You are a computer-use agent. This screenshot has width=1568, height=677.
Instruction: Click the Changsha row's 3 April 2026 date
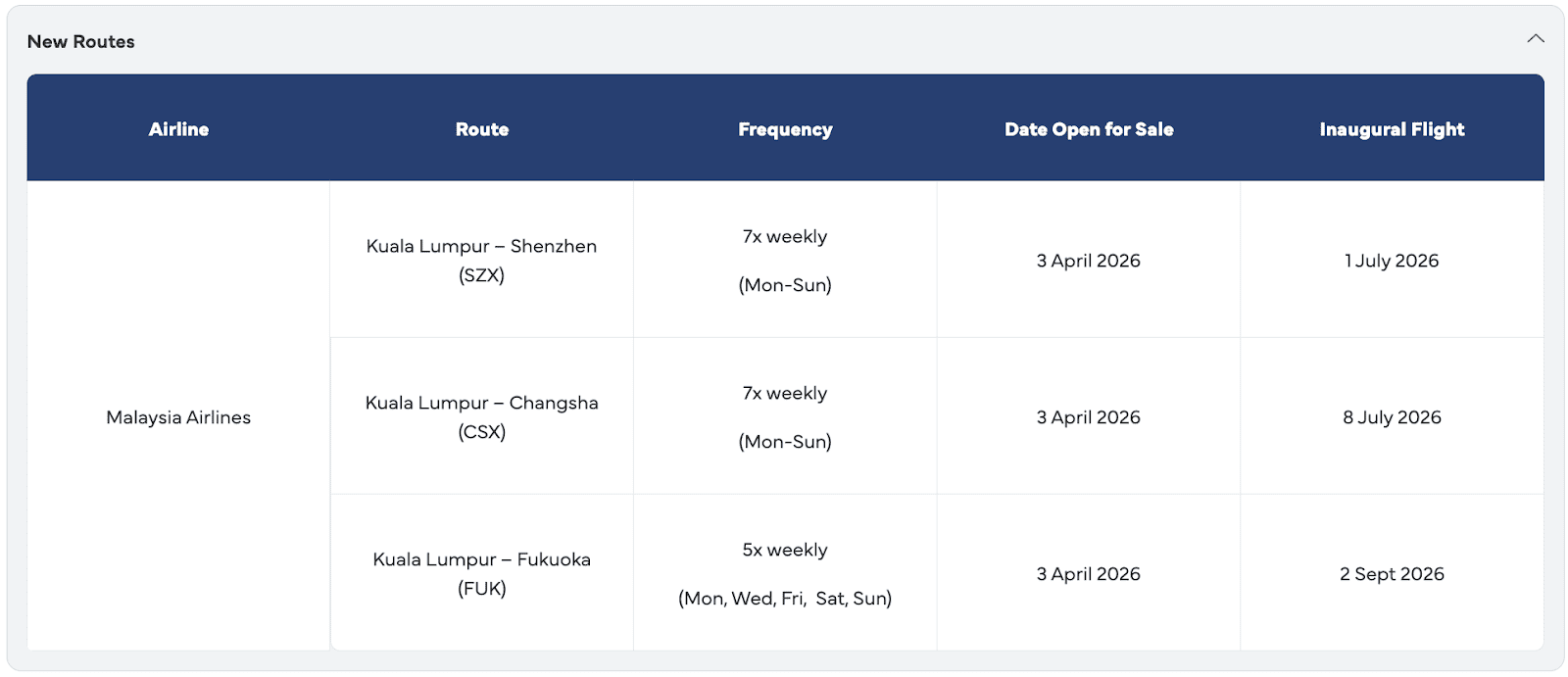click(x=1089, y=417)
